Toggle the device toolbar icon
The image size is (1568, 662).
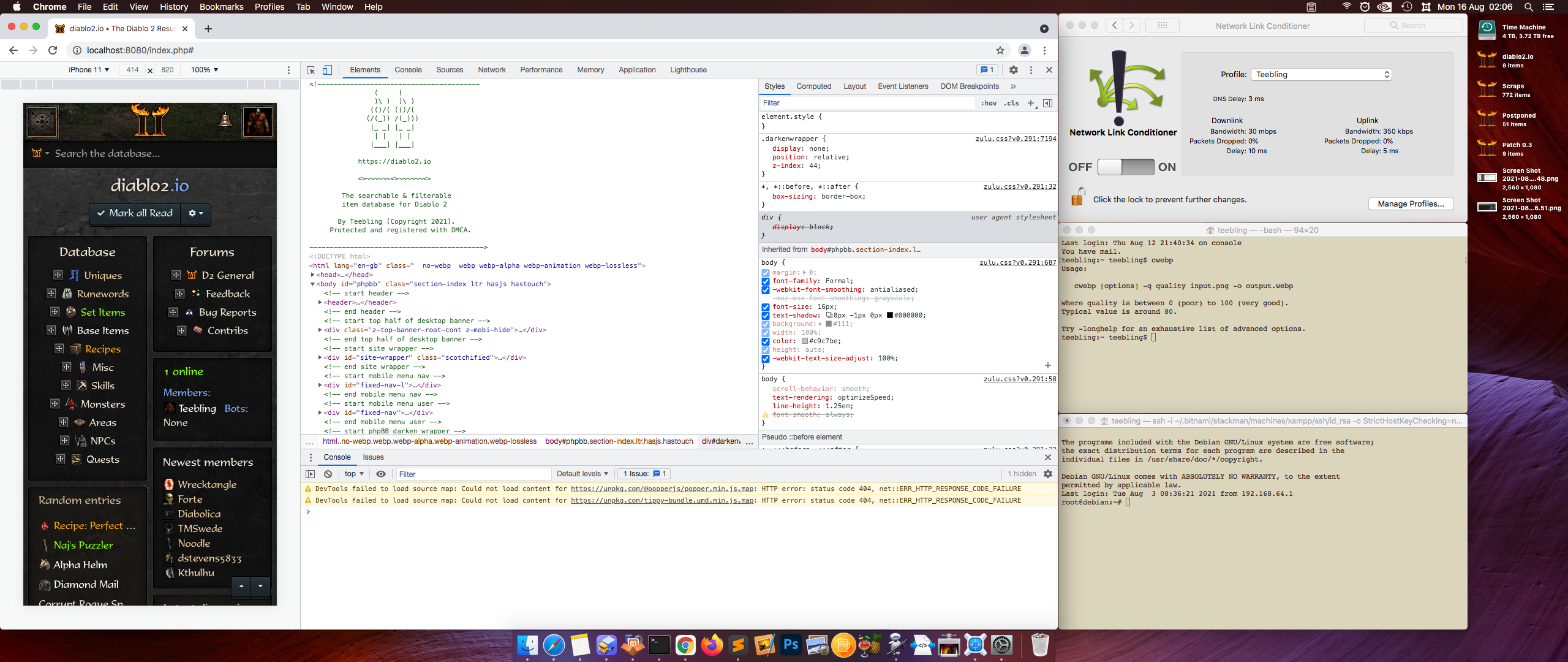coord(327,70)
